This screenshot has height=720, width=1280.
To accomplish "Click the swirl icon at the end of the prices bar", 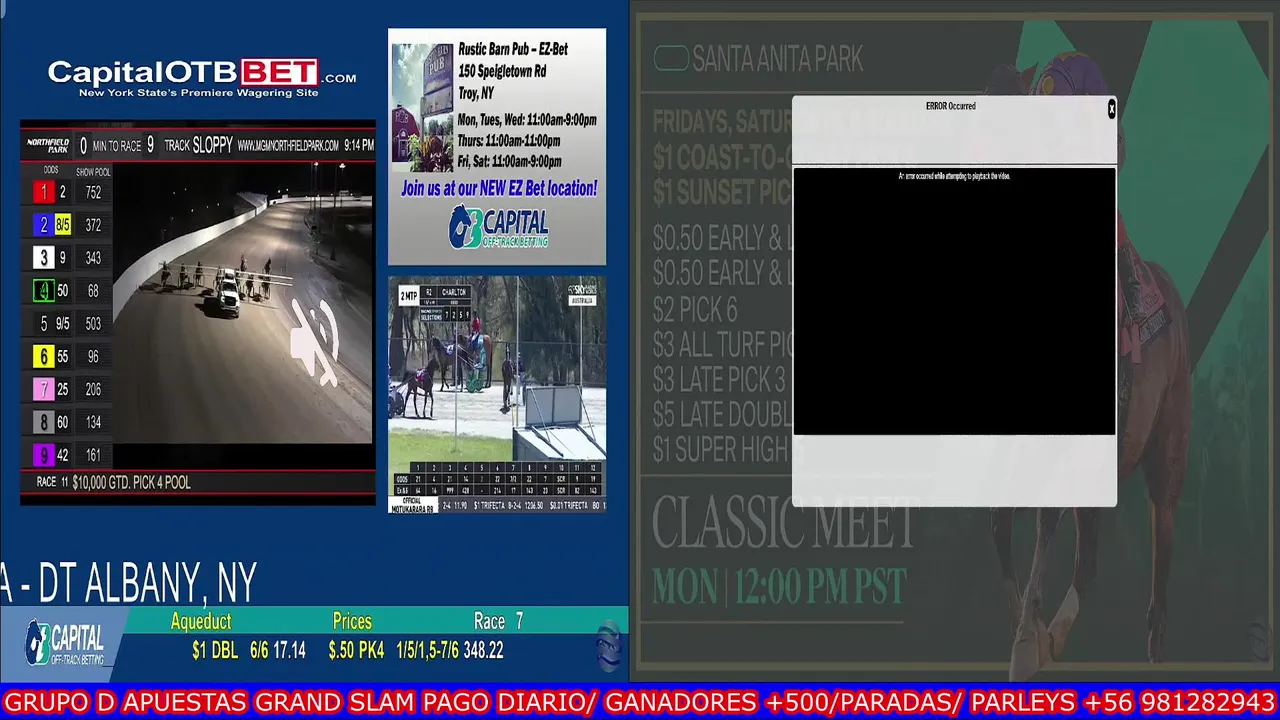I will pyautogui.click(x=609, y=644).
